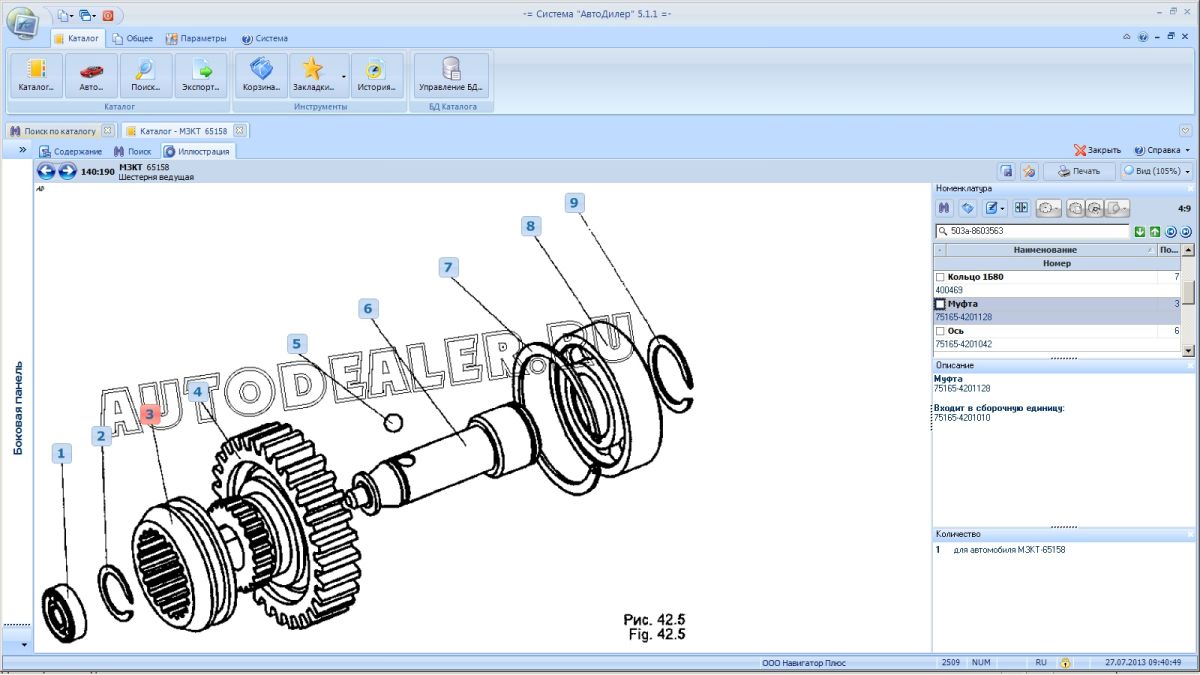The width and height of the screenshot is (1200, 675).
Task: Go to next illustration with forward arrow
Action: (67, 171)
